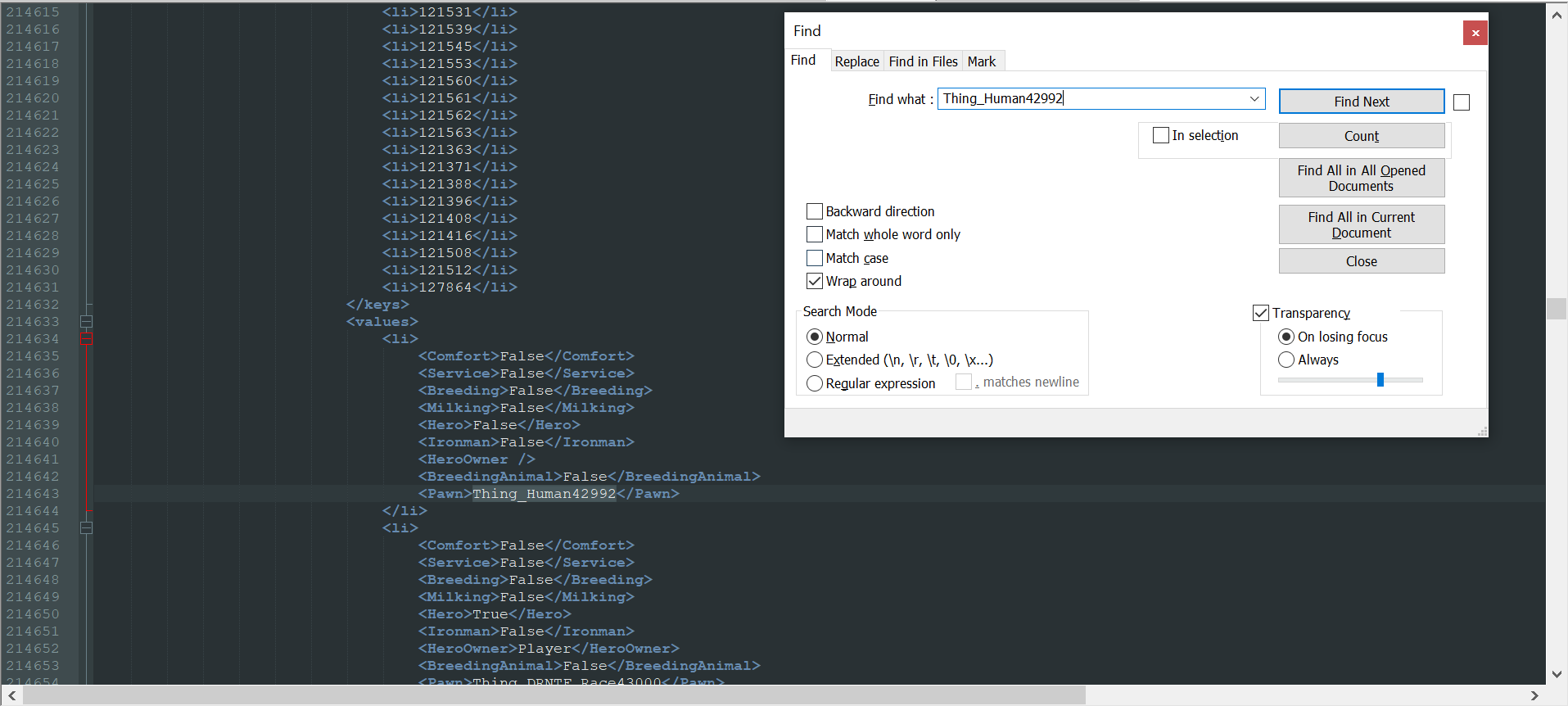Go to the Mark tab
The width and height of the screenshot is (1568, 706).
(x=982, y=61)
